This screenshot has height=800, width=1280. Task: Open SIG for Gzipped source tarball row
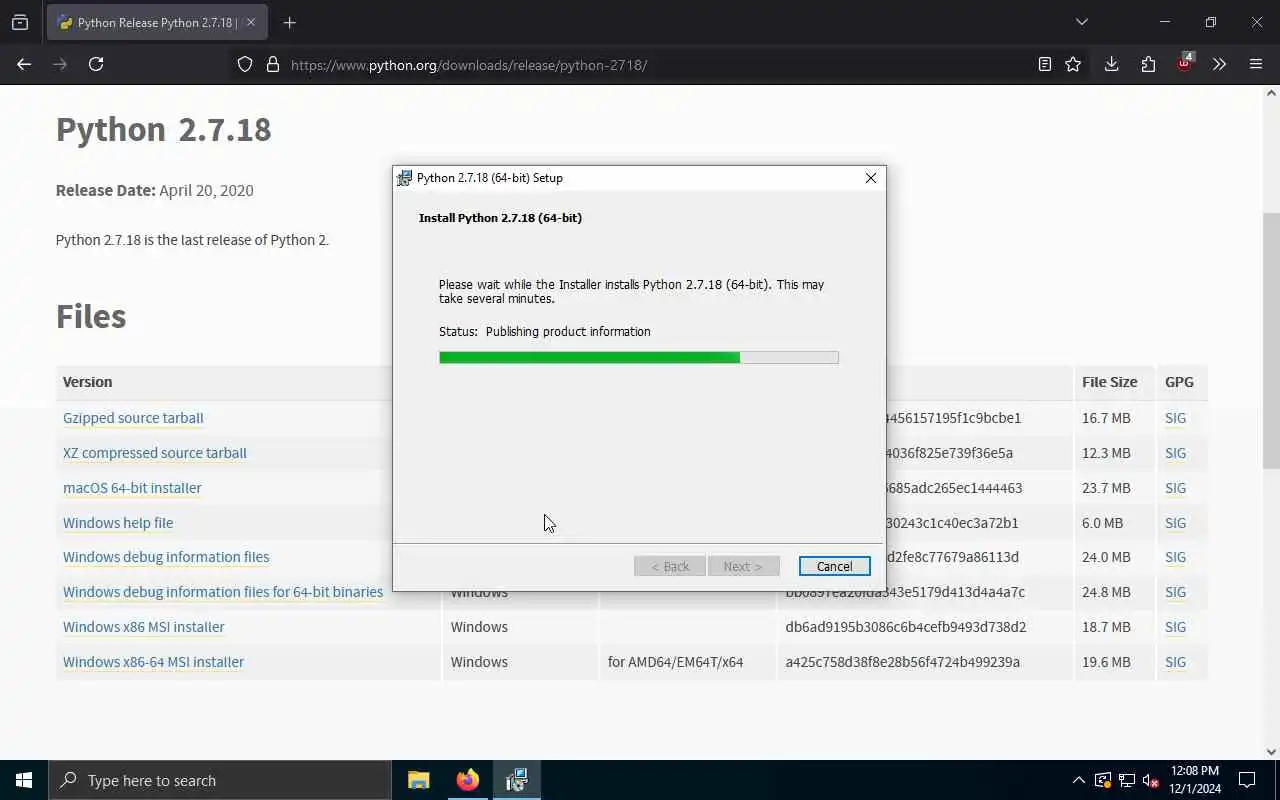click(x=1175, y=418)
